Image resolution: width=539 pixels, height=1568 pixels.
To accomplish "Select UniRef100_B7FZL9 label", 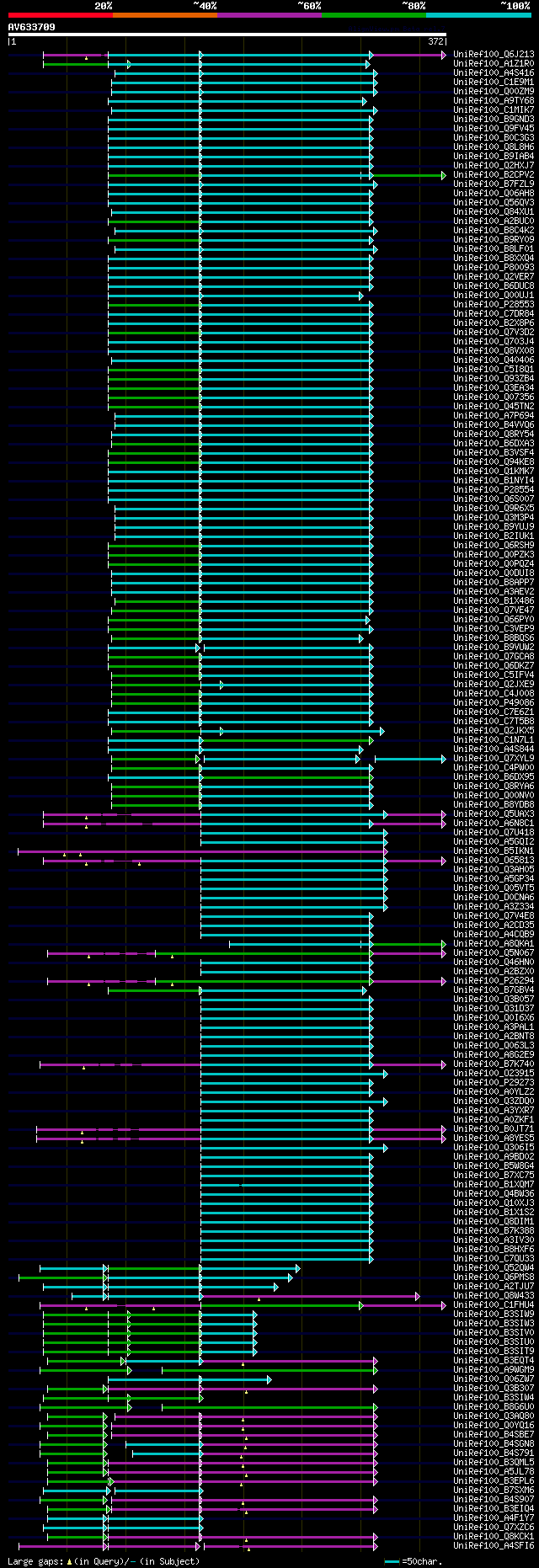I will [494, 184].
